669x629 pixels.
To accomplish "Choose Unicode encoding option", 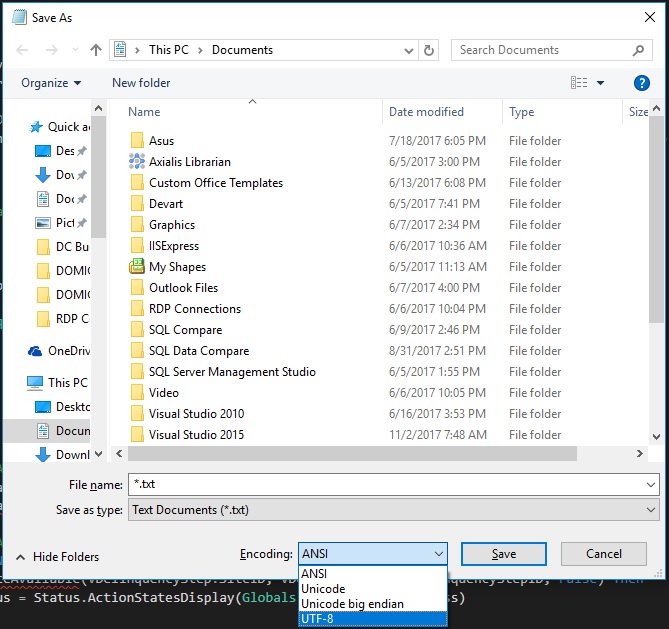I will (372, 588).
